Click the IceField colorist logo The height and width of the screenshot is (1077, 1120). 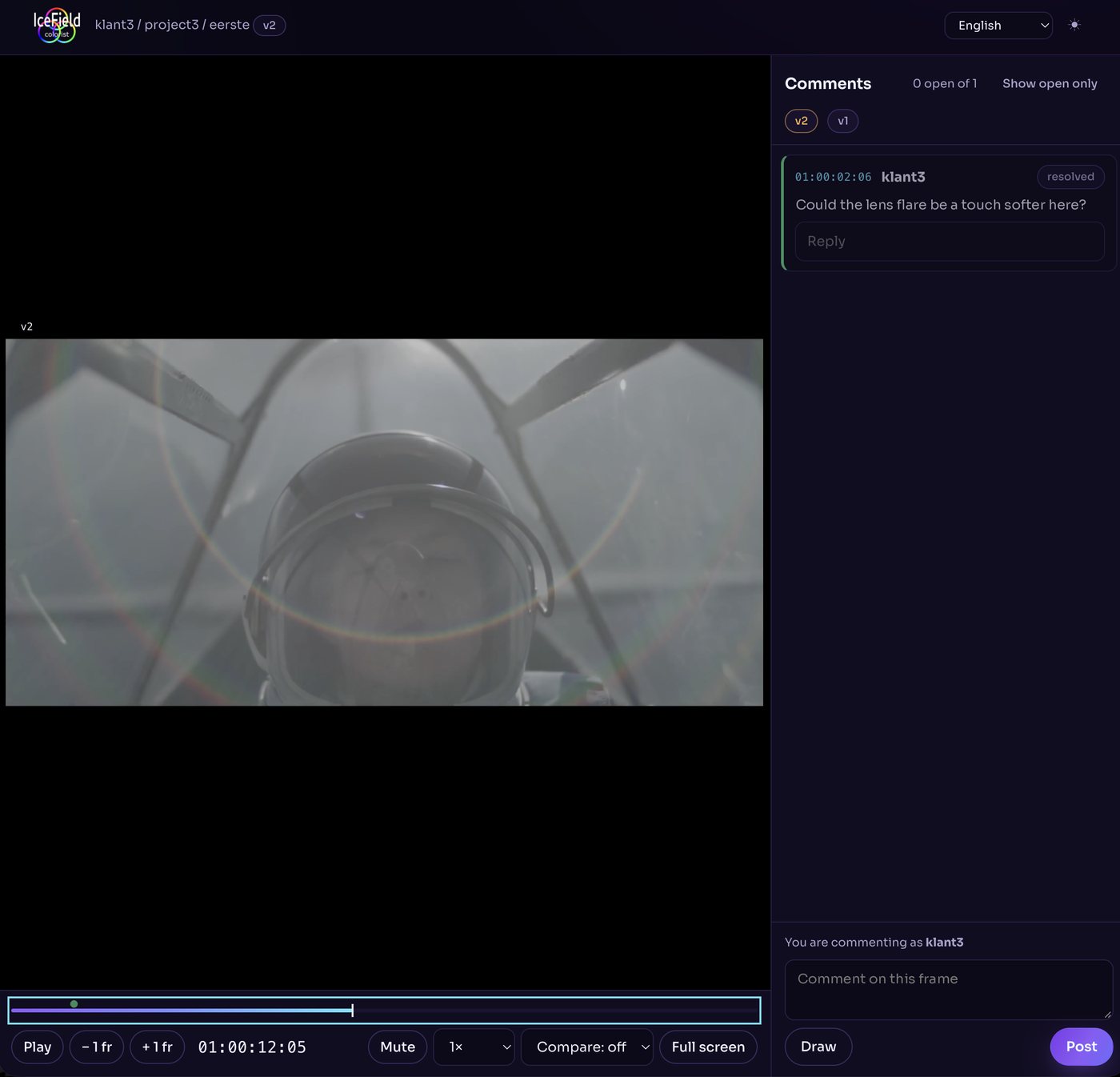[57, 26]
